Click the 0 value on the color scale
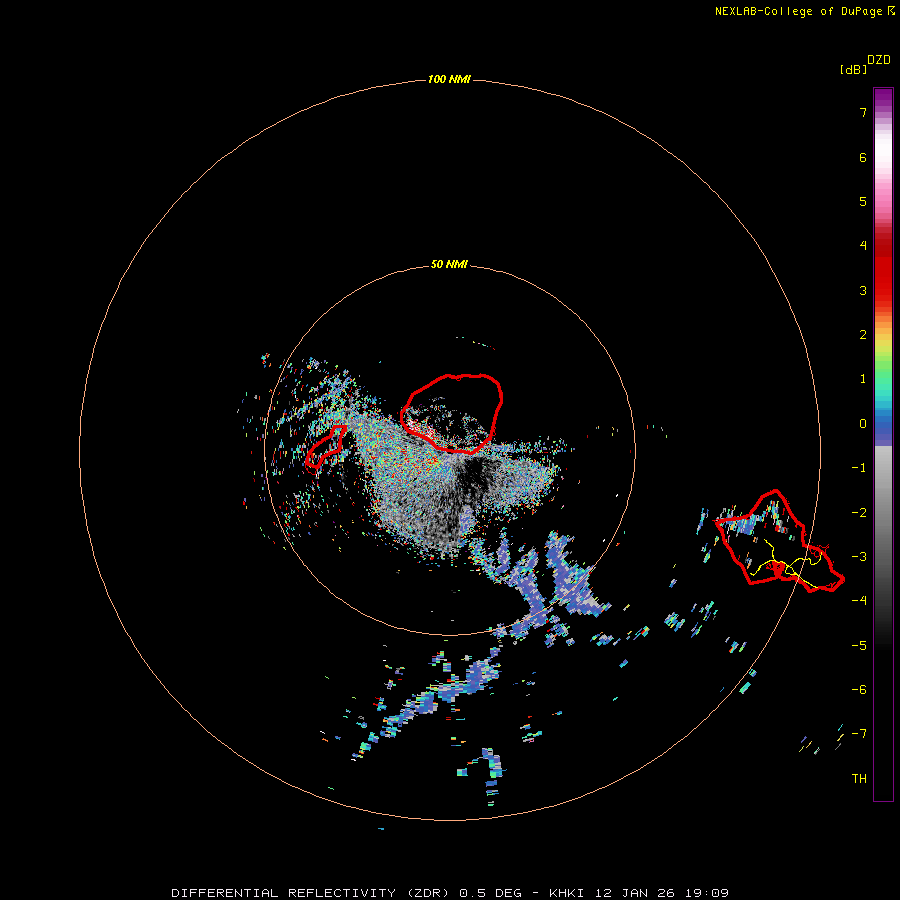The height and width of the screenshot is (900, 900). click(x=863, y=424)
